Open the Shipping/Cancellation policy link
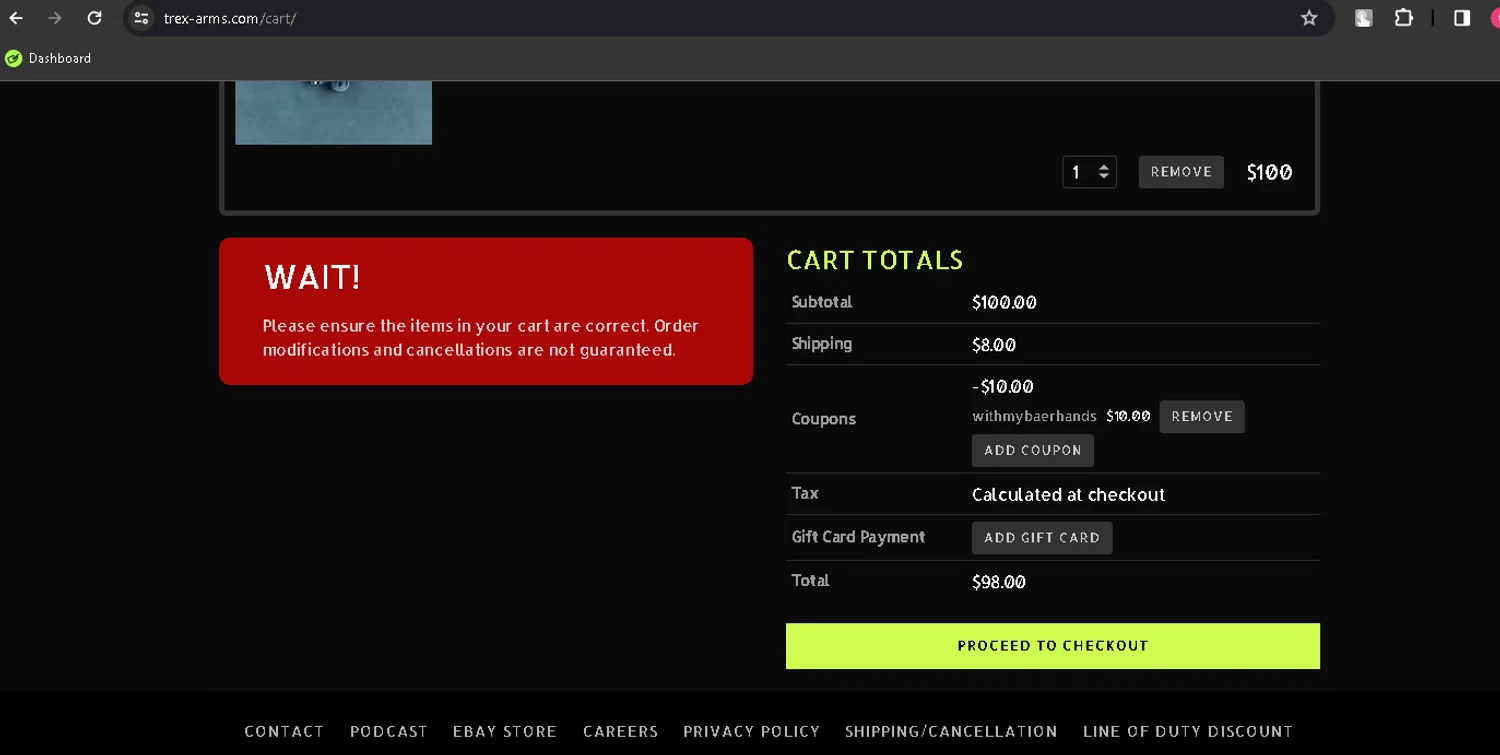The height and width of the screenshot is (755, 1500). [951, 732]
